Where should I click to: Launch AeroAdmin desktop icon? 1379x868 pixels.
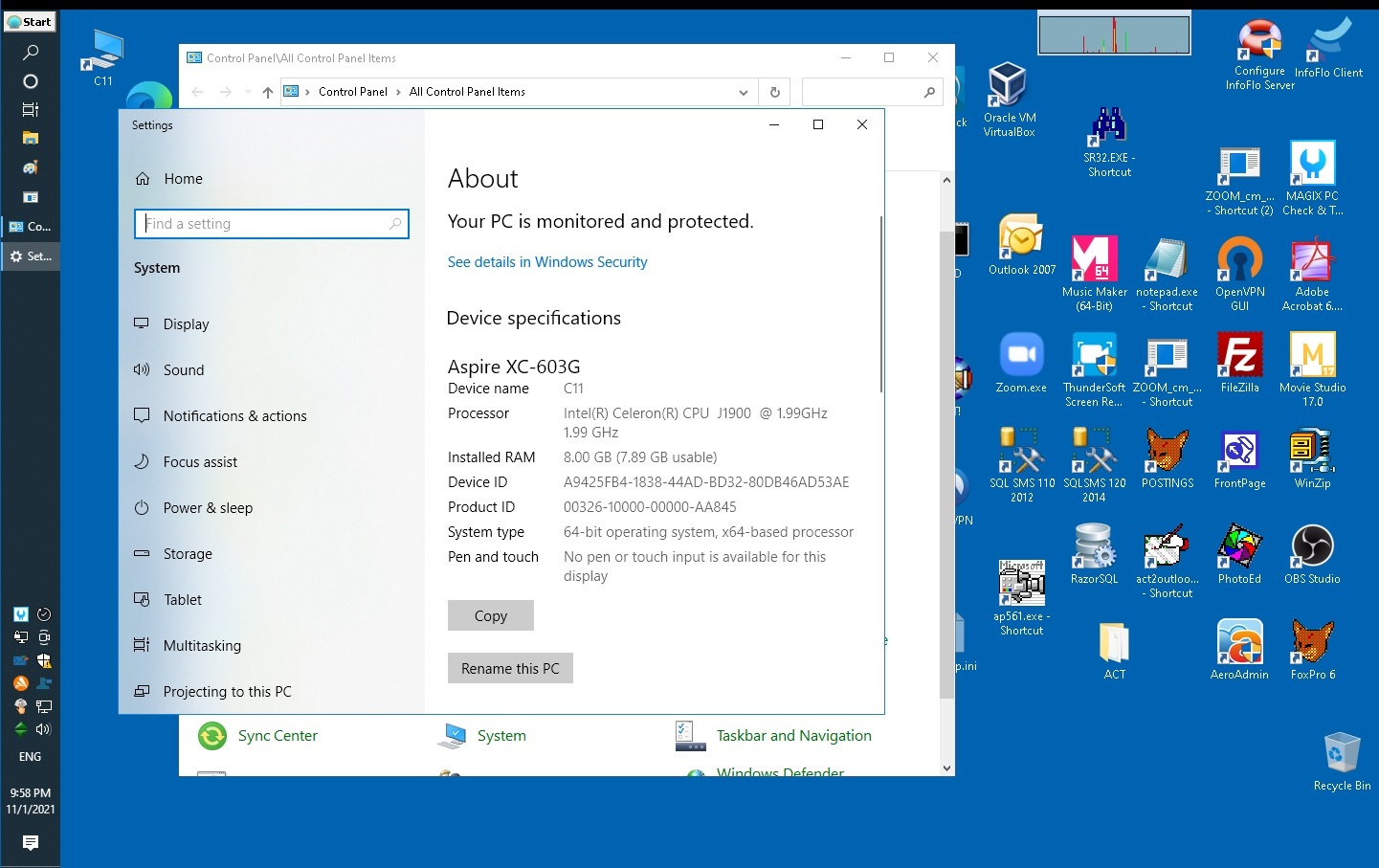tap(1239, 650)
